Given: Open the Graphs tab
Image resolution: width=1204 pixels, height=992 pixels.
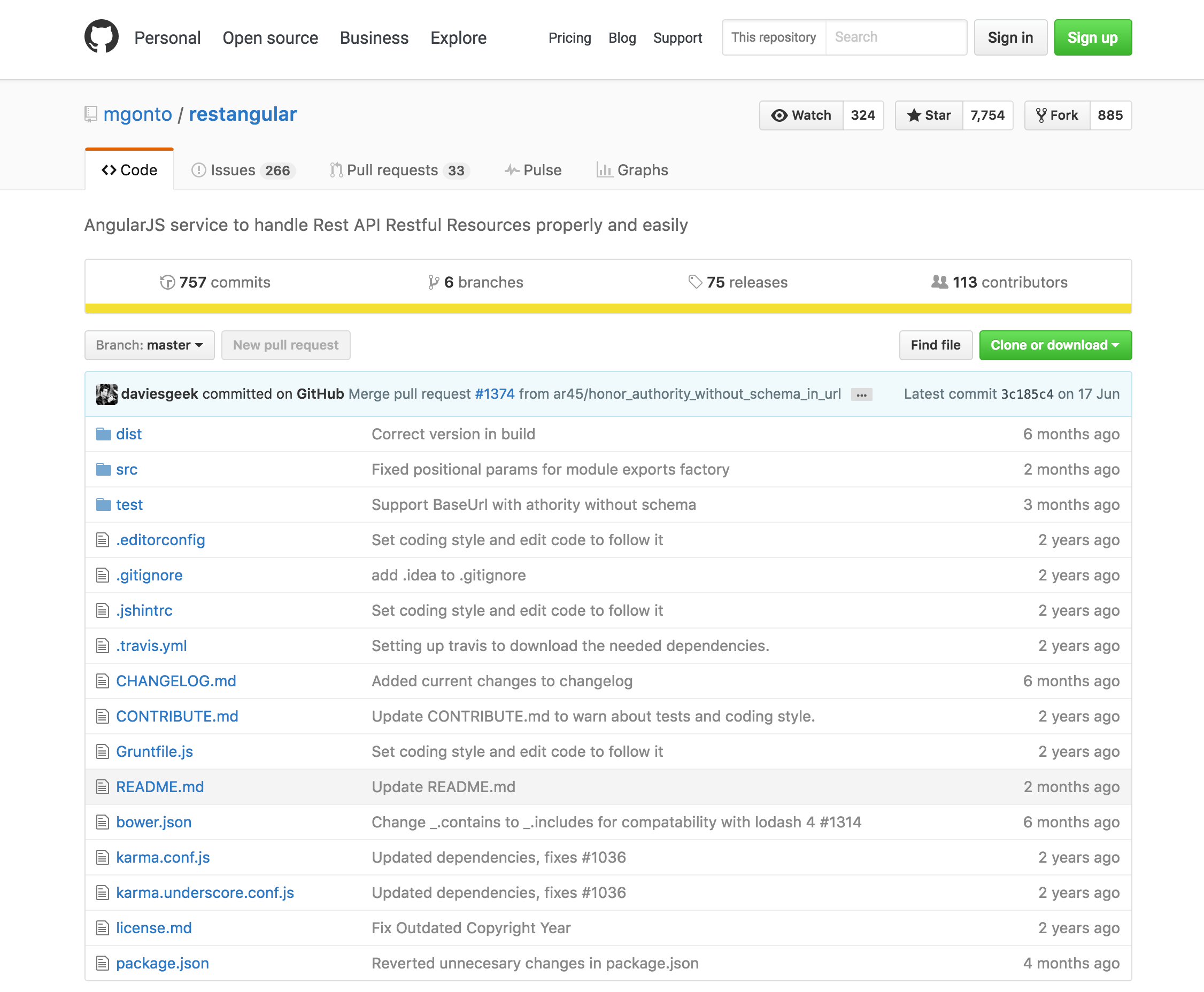Looking at the screenshot, I should coord(632,170).
